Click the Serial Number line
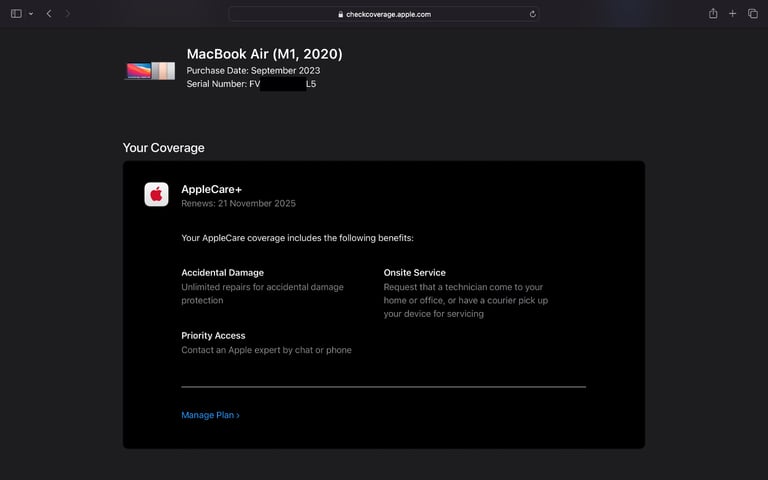The width and height of the screenshot is (768, 480). (x=251, y=84)
